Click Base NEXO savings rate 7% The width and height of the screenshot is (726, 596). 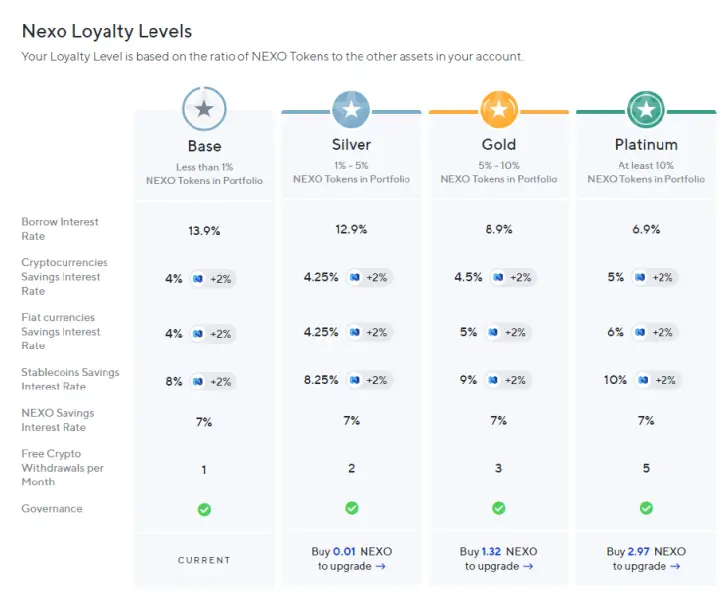[x=204, y=422]
